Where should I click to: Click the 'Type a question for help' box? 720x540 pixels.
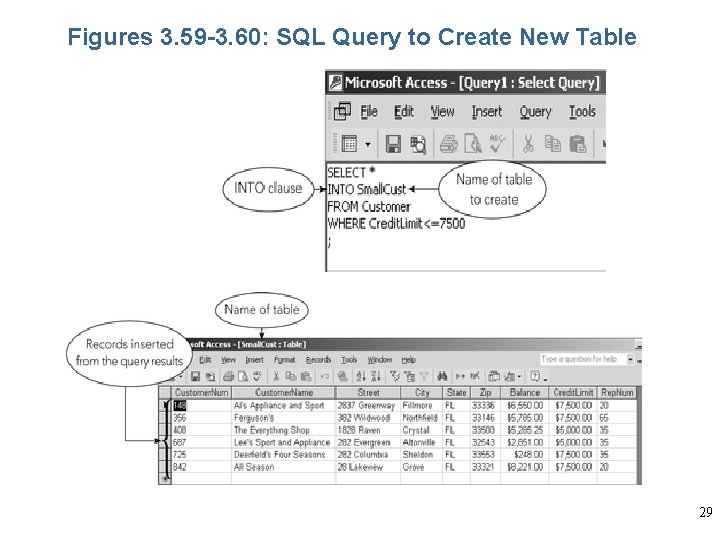pos(583,359)
